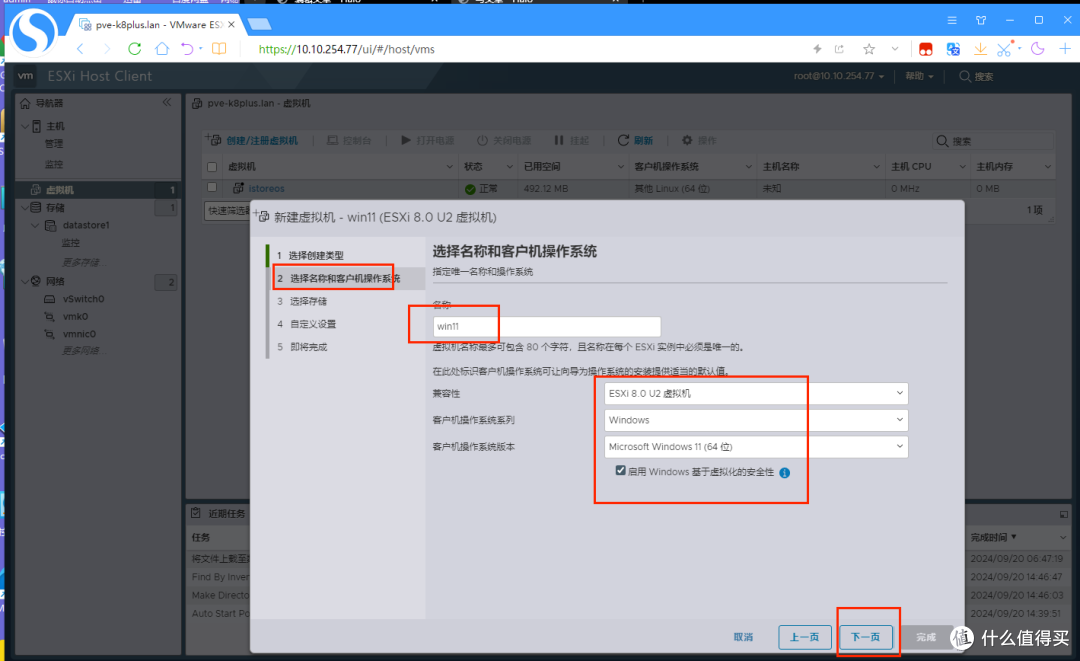This screenshot has width=1080, height=661.
Task: Select vmnic0 in navigator
Action: tap(79, 334)
